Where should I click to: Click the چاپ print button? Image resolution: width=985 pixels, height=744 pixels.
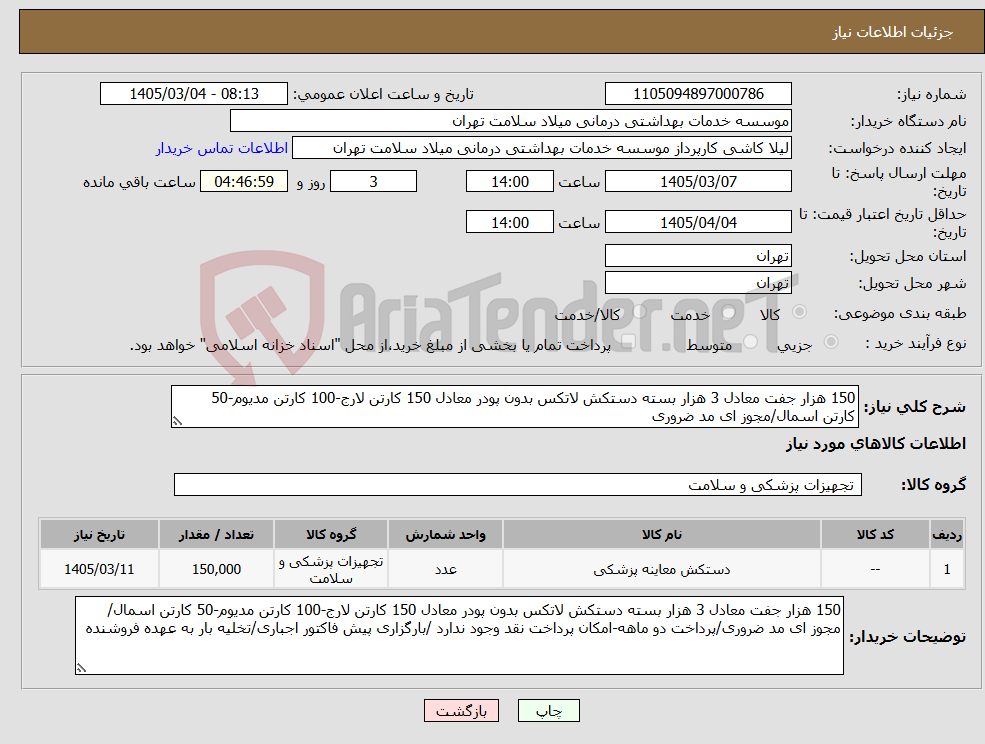[548, 711]
